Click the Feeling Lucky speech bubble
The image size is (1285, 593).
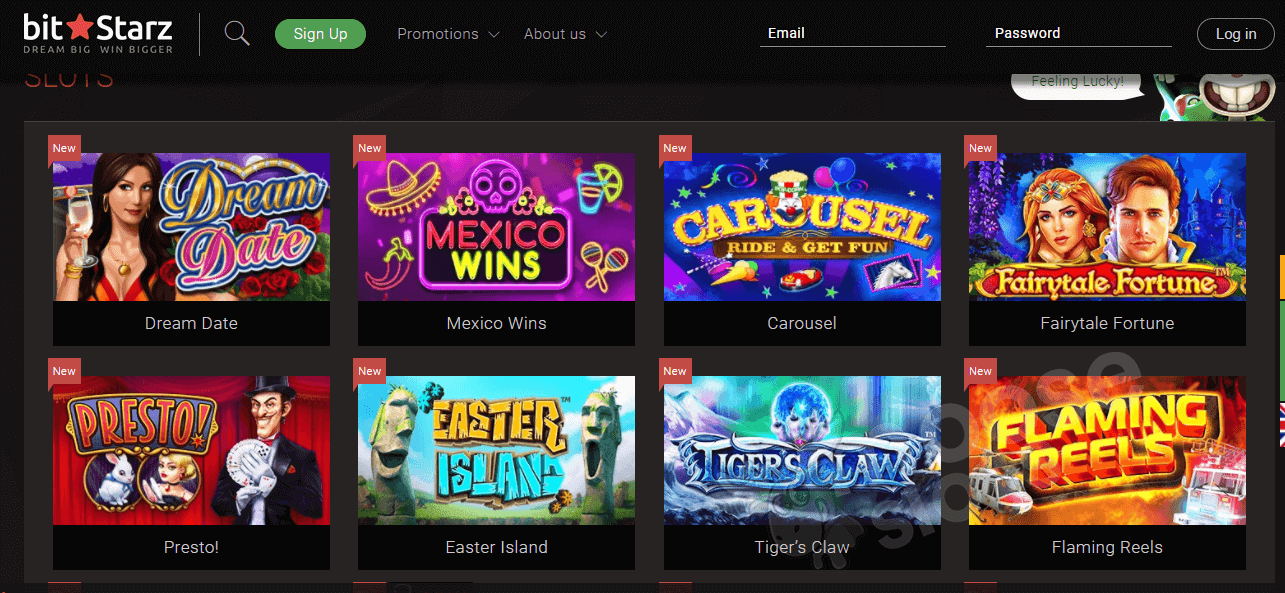pyautogui.click(x=1077, y=83)
